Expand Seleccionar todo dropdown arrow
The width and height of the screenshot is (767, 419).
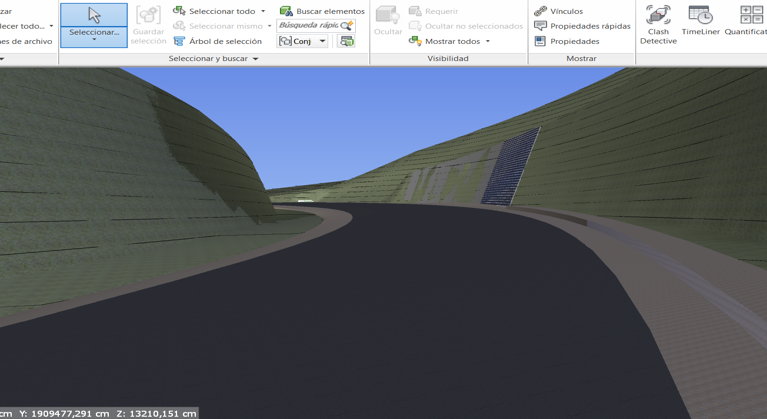click(x=263, y=11)
